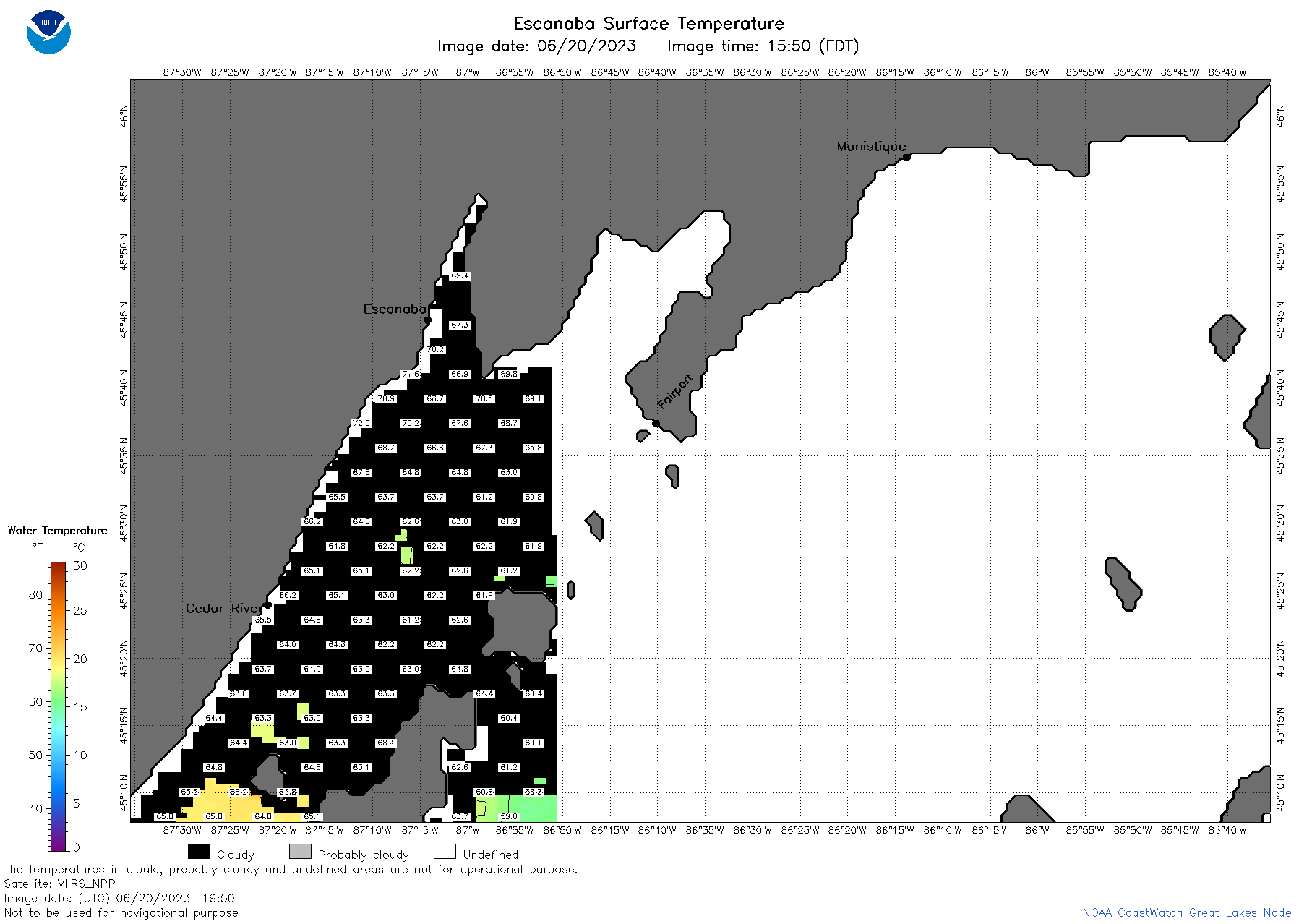Click the 80 Fahrenheit tick label

(35, 594)
